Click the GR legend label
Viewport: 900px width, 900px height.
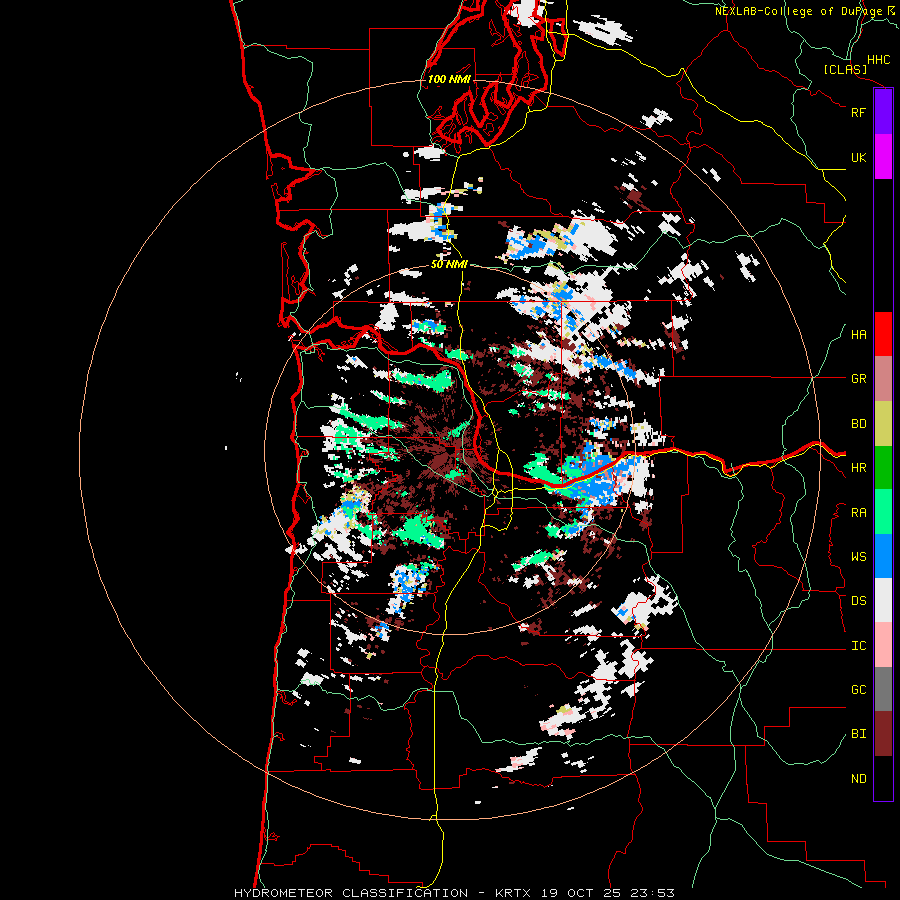coord(858,379)
